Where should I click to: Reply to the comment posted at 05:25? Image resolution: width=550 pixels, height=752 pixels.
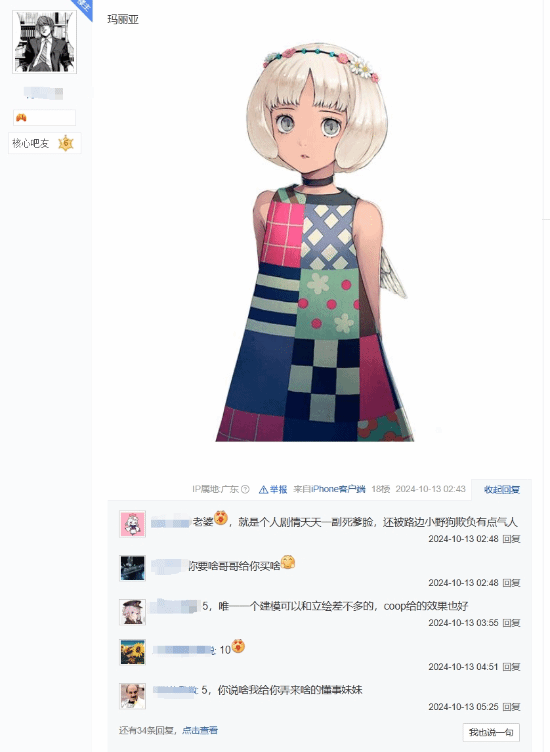[x=511, y=707]
